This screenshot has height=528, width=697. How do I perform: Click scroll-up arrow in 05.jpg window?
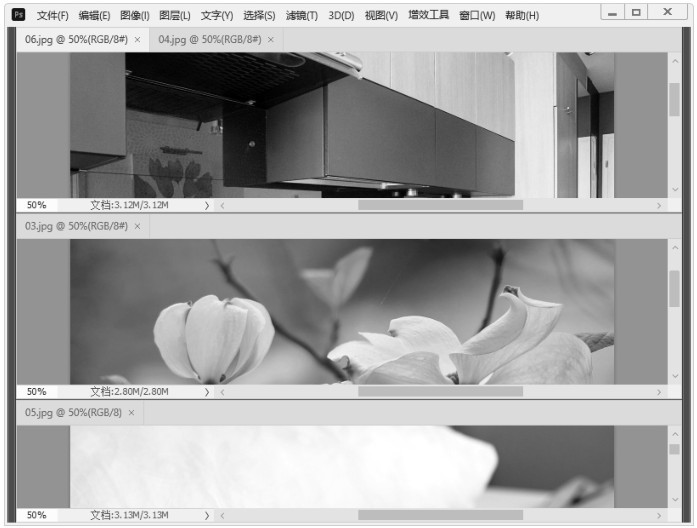tap(675, 434)
